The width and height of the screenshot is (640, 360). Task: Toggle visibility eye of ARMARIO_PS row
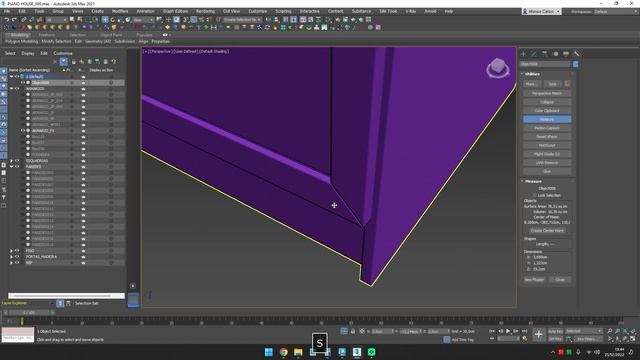23,131
